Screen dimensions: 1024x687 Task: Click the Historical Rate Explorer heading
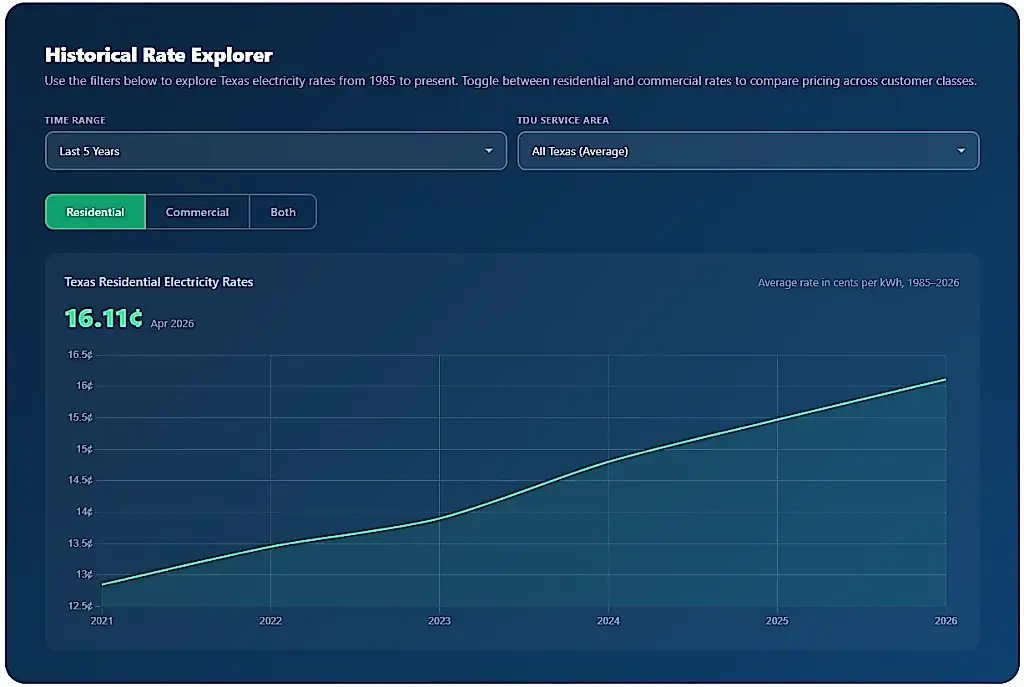[x=159, y=55]
